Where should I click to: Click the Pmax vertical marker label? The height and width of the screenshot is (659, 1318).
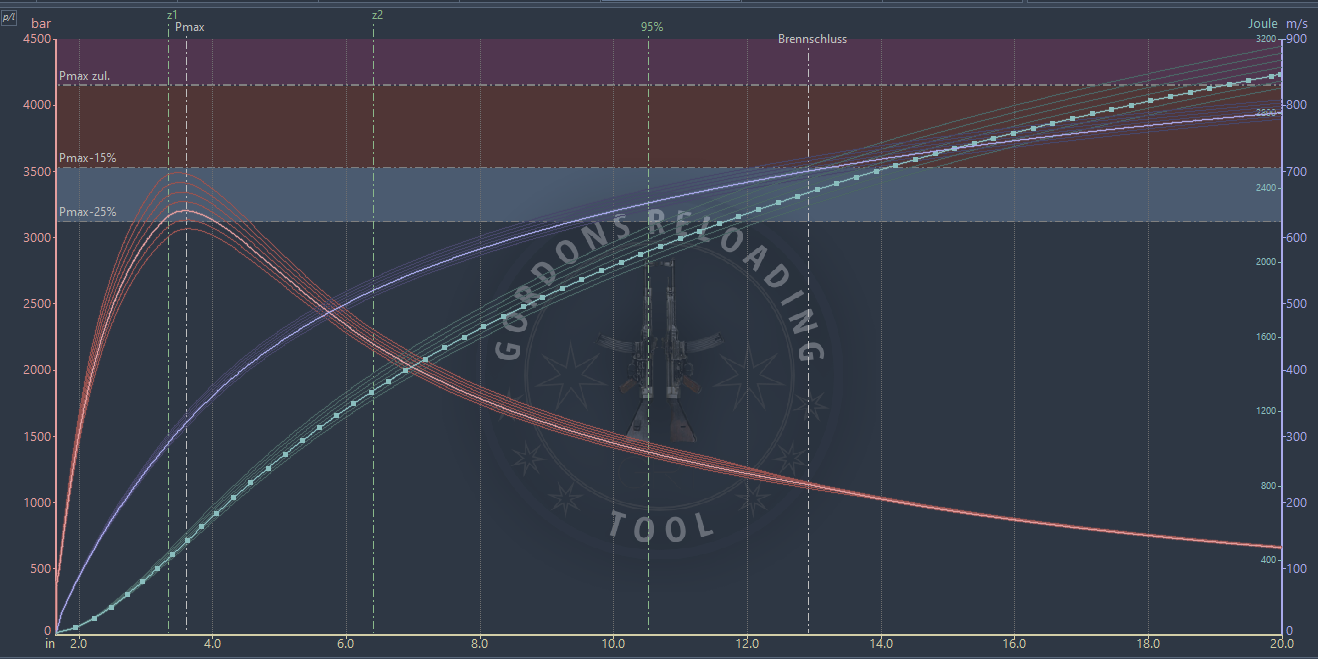tap(190, 27)
